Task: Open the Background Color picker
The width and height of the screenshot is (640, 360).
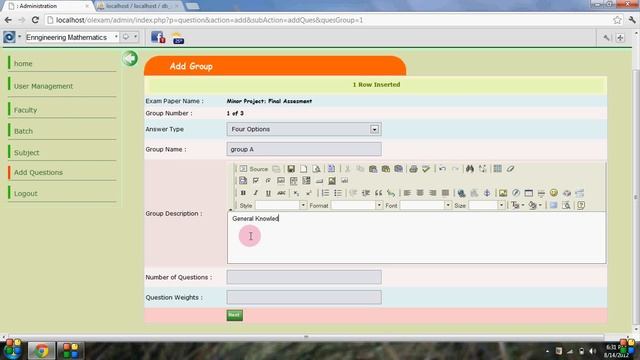Action: pyautogui.click(x=534, y=205)
